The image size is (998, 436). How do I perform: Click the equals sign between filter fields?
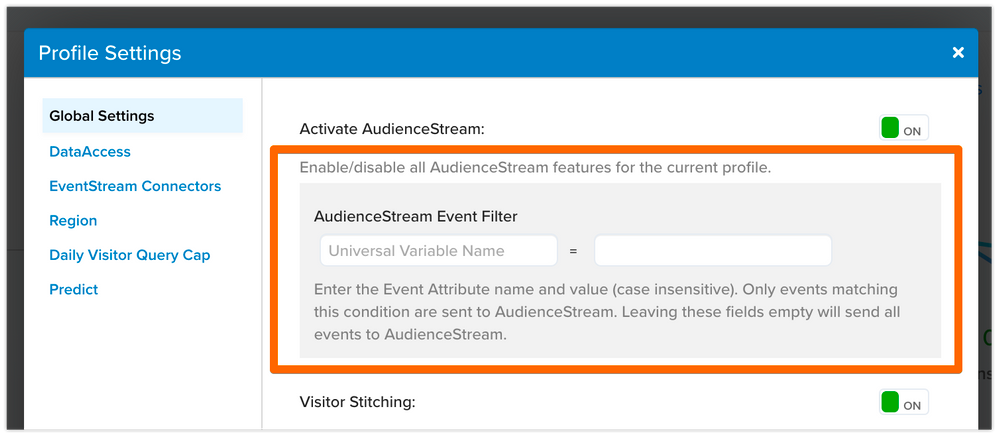(x=574, y=251)
